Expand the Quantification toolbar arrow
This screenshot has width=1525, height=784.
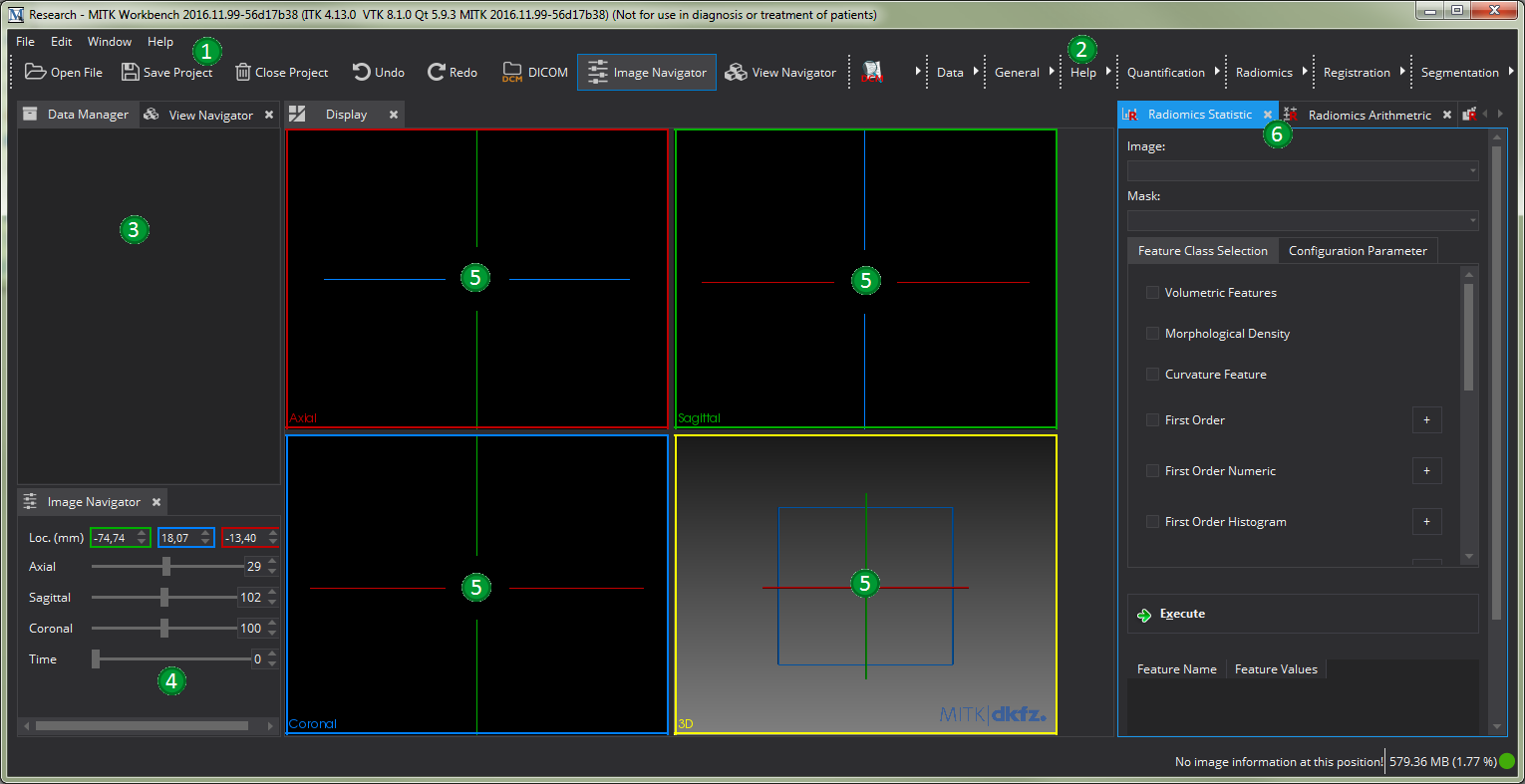point(1217,72)
